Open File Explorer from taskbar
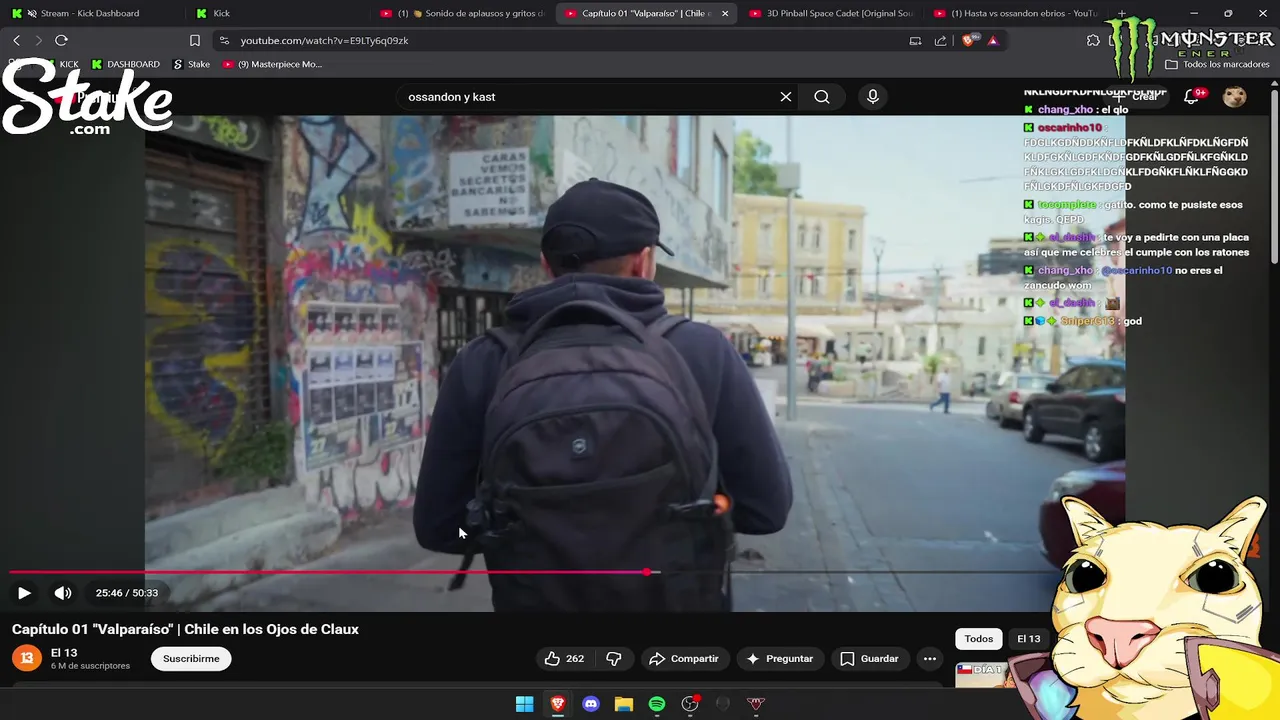1280x720 pixels. coord(624,704)
